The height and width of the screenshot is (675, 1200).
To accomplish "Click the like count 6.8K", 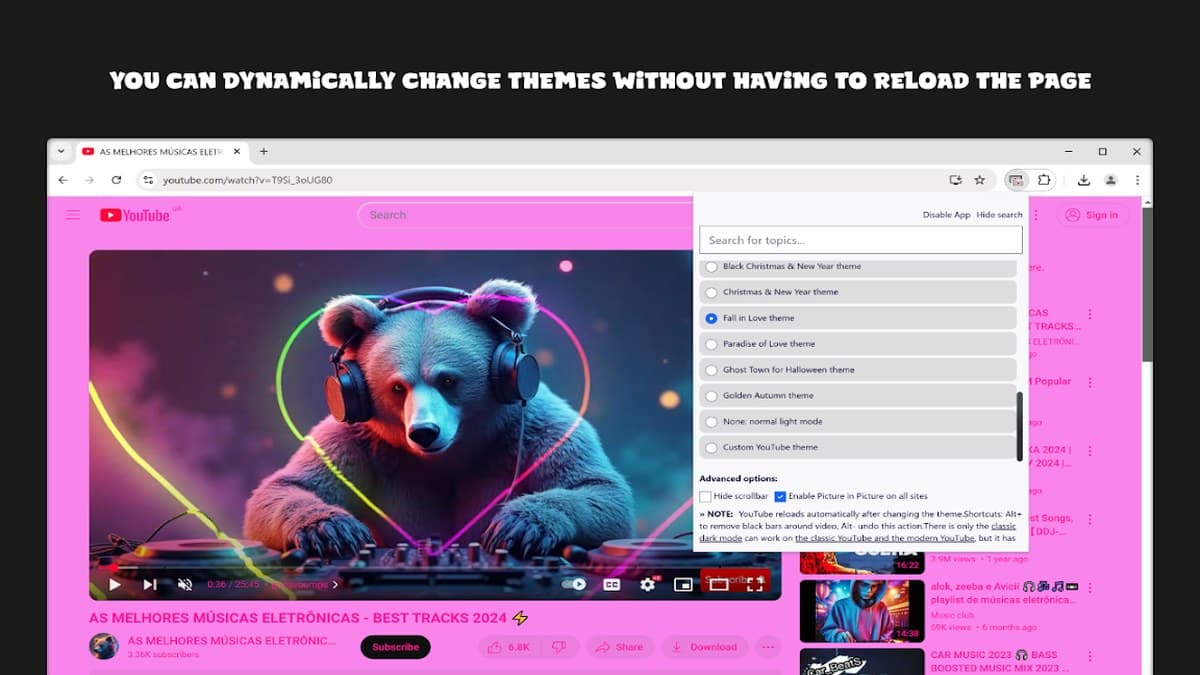I will 519,647.
